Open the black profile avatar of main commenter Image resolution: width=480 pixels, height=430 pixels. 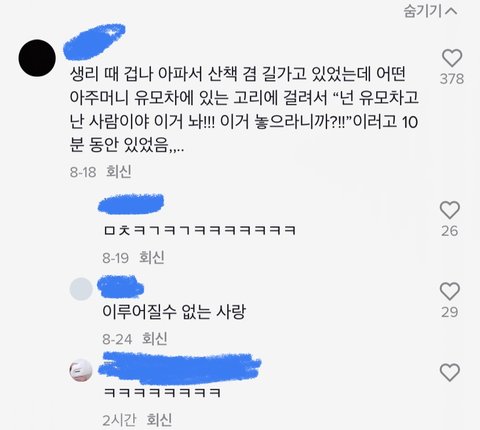37,58
